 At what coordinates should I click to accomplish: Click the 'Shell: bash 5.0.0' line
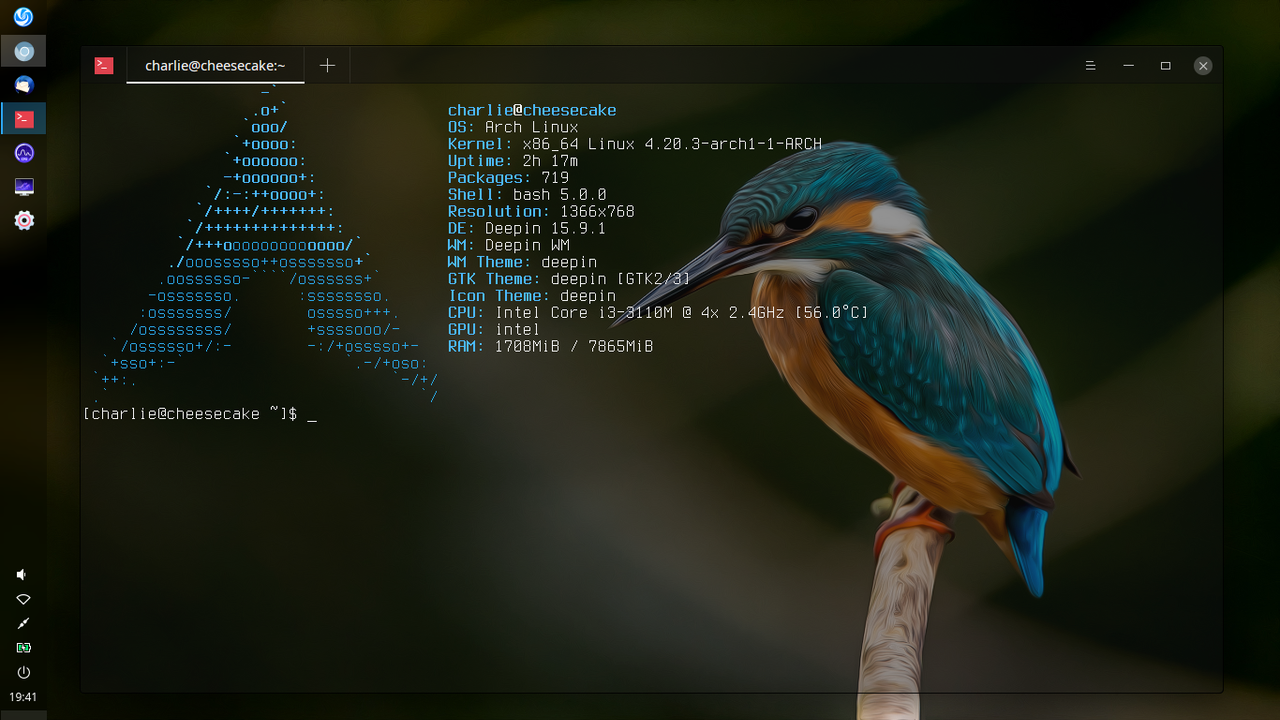coord(527,195)
